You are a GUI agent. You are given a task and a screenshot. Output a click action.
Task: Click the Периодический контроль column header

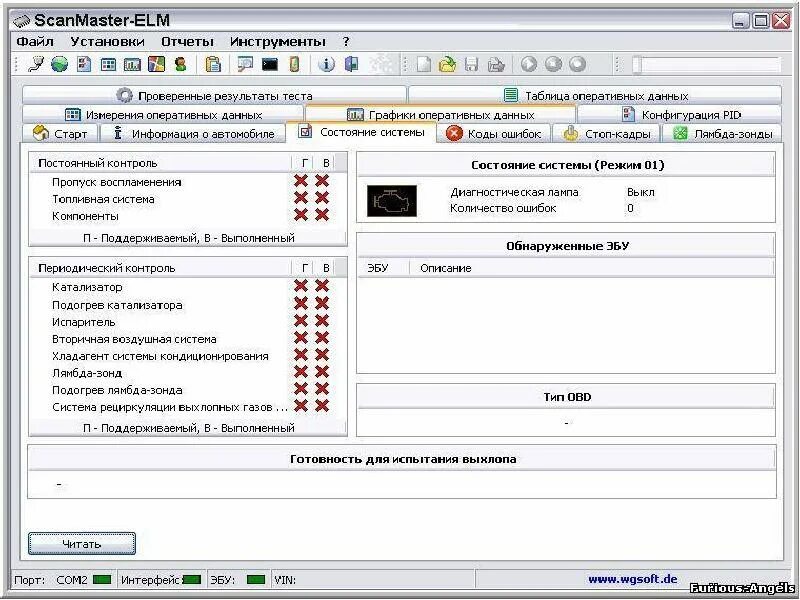pos(160,268)
